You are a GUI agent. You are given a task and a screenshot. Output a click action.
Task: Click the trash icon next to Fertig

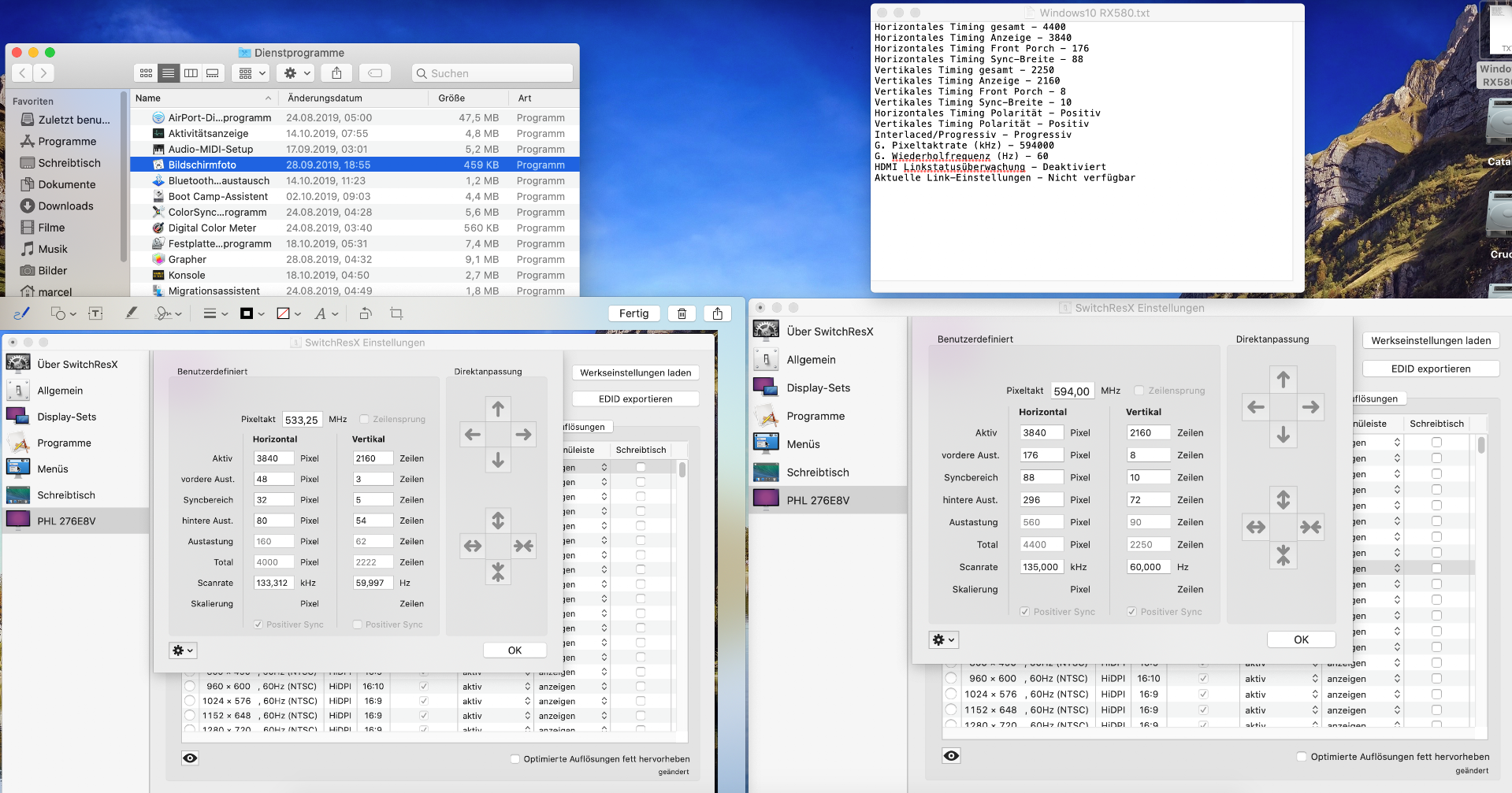click(682, 313)
